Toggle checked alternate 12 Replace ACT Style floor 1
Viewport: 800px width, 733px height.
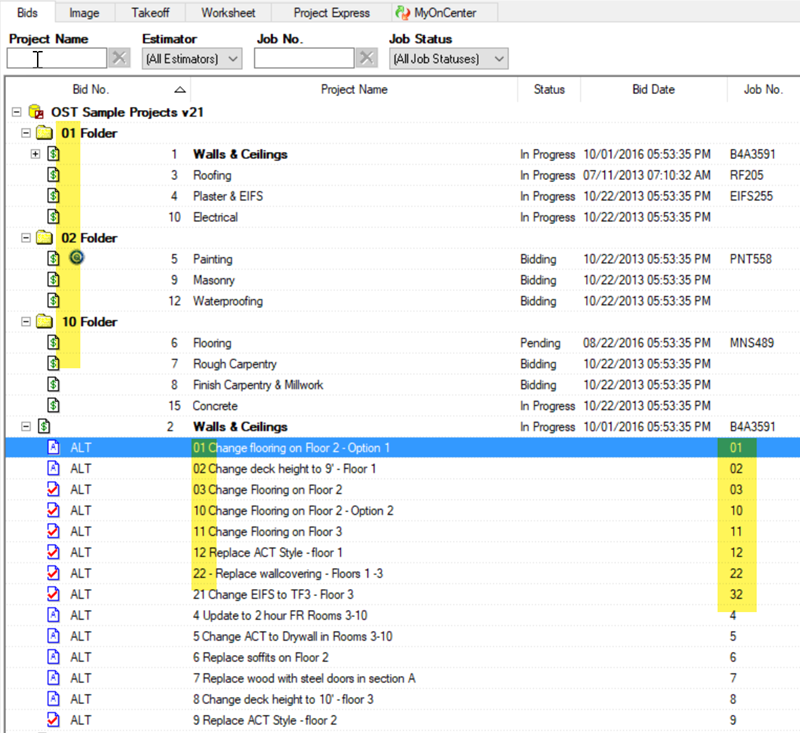coord(54,552)
